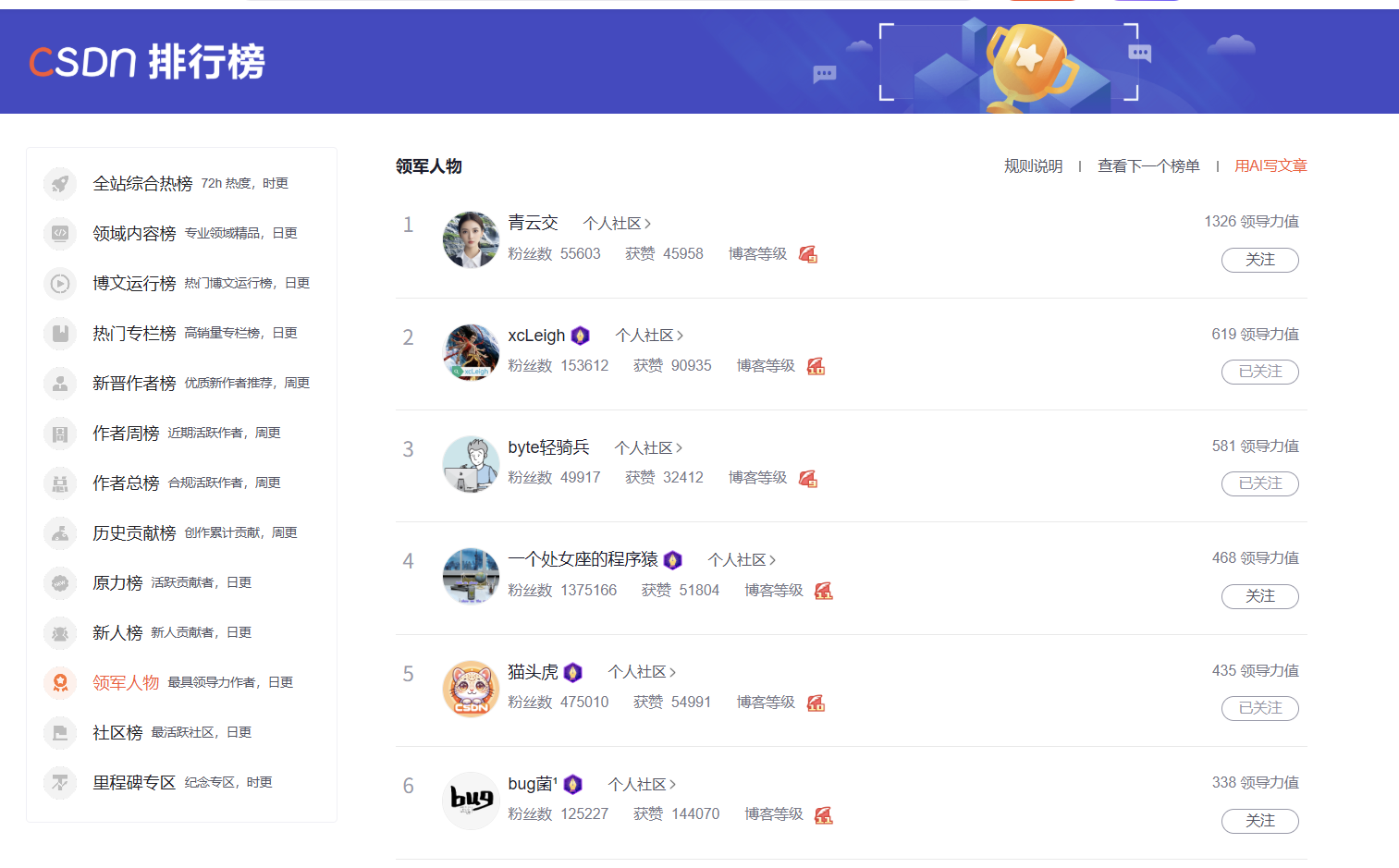
Task: Click xcLeigh's avatar image
Action: pyautogui.click(x=471, y=352)
